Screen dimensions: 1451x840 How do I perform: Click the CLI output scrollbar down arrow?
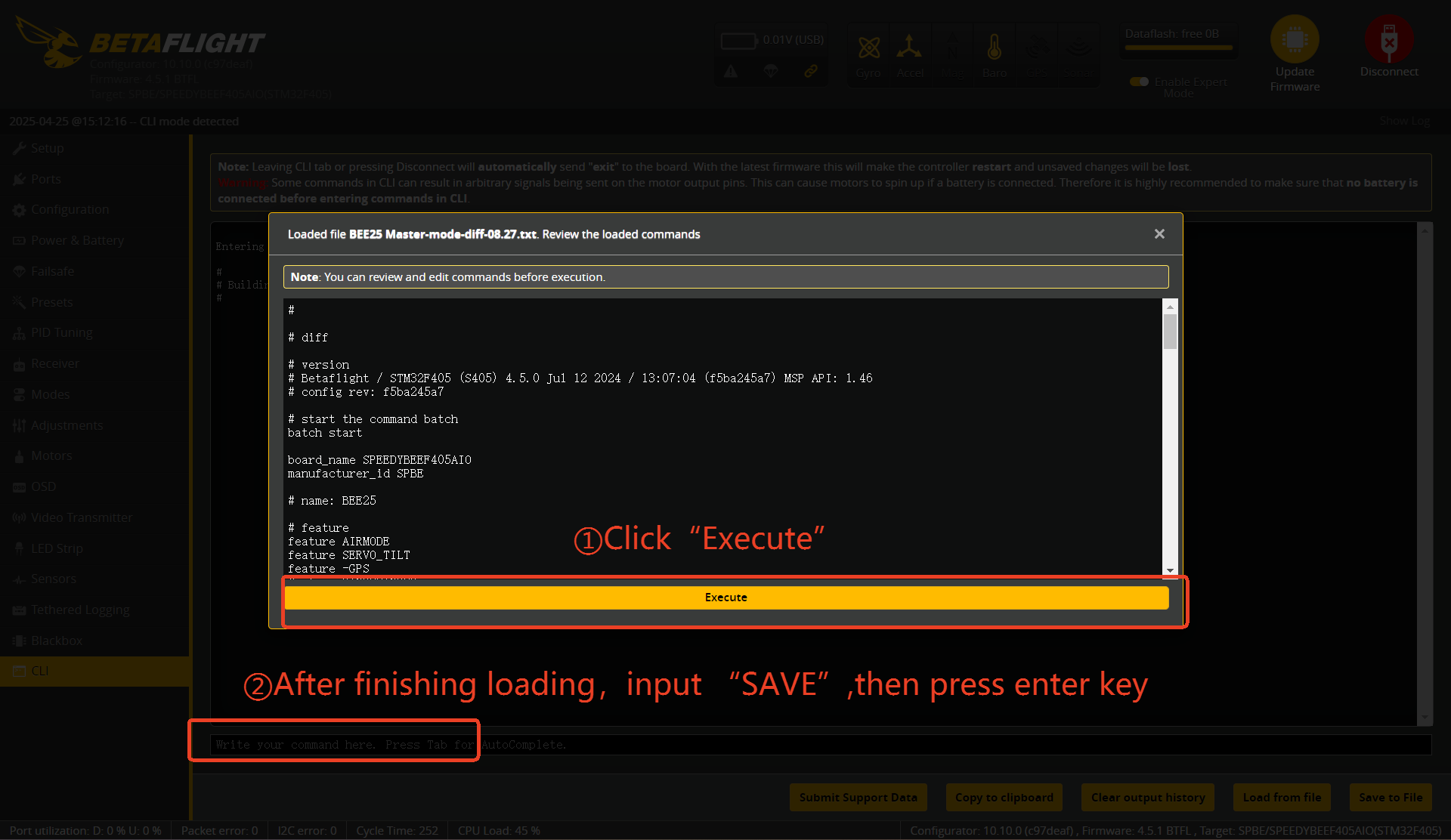click(1425, 718)
